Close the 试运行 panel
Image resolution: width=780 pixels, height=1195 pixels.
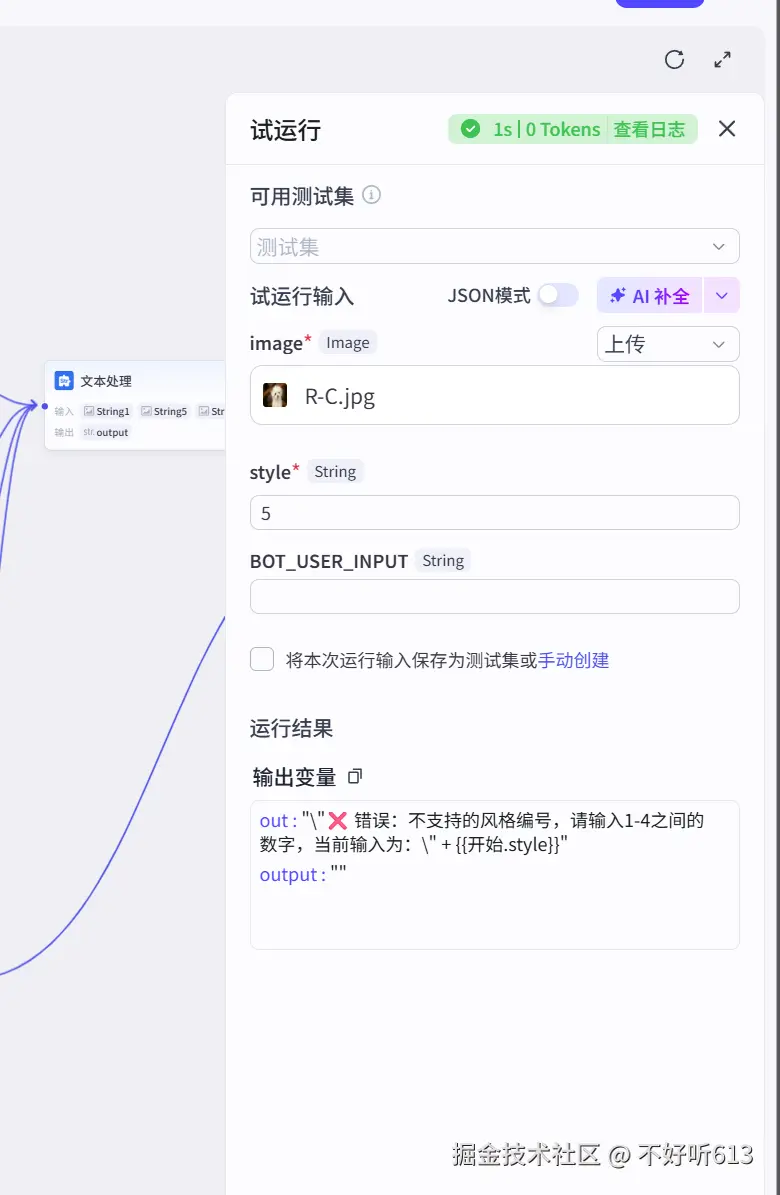(727, 129)
